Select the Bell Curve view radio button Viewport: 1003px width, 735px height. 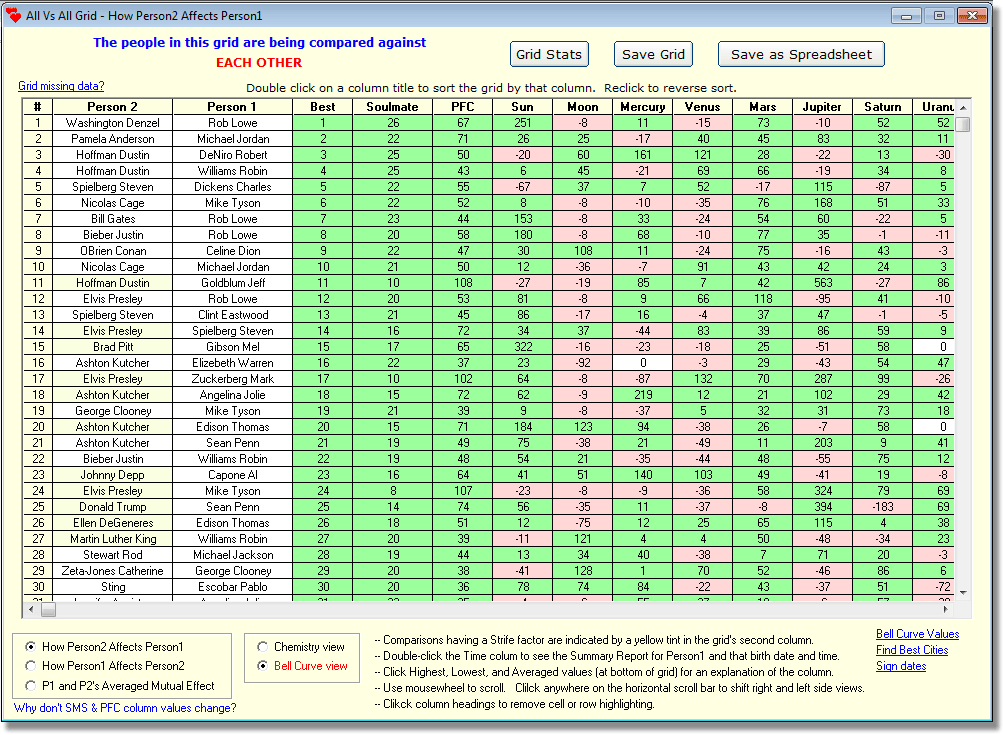(263, 666)
